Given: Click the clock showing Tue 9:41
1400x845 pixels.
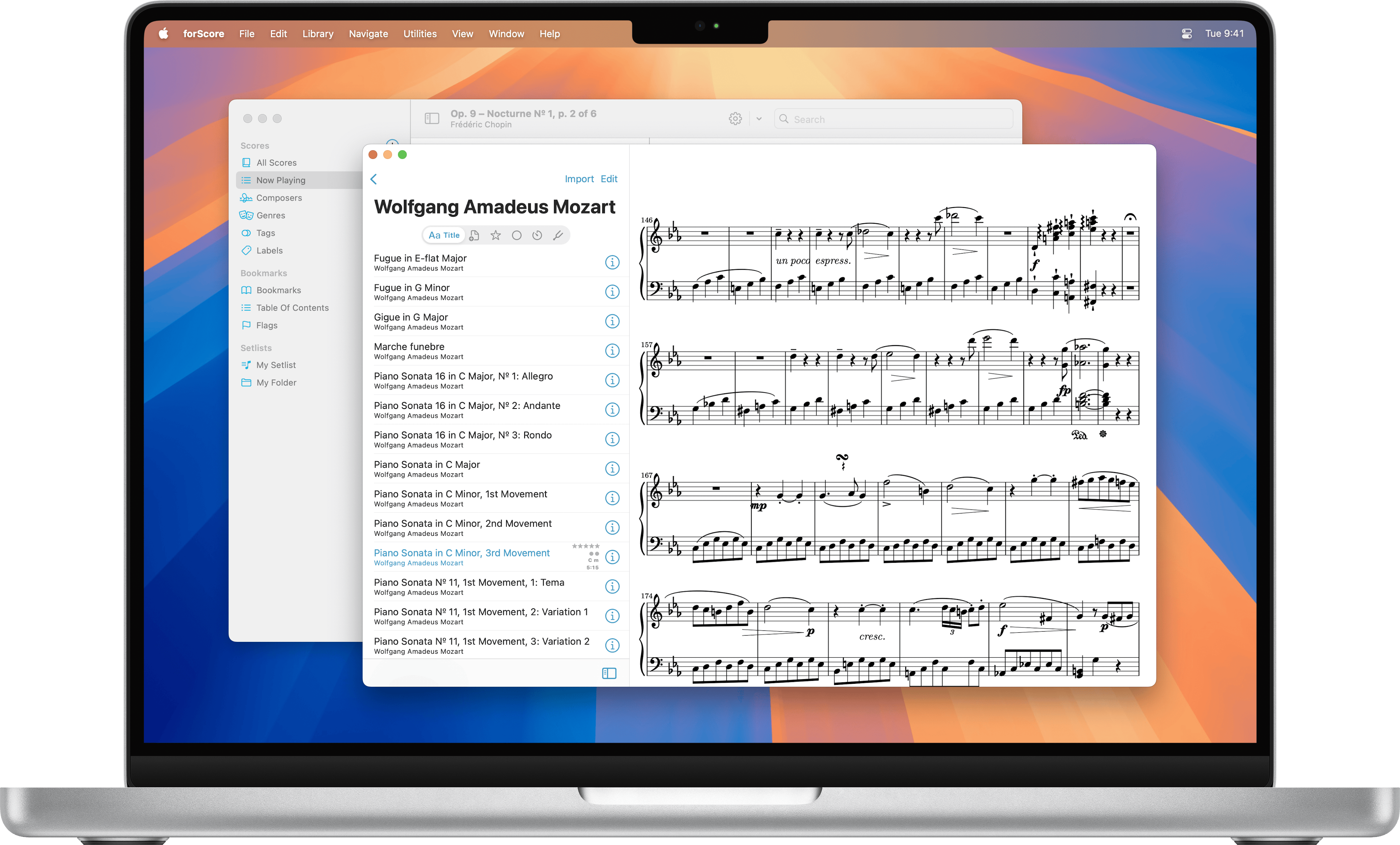Looking at the screenshot, I should [1224, 33].
